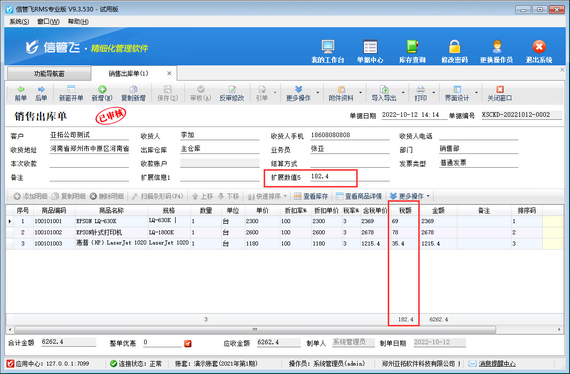
Task: Open 消息提醒中心 link in status bar
Action: tap(497, 363)
